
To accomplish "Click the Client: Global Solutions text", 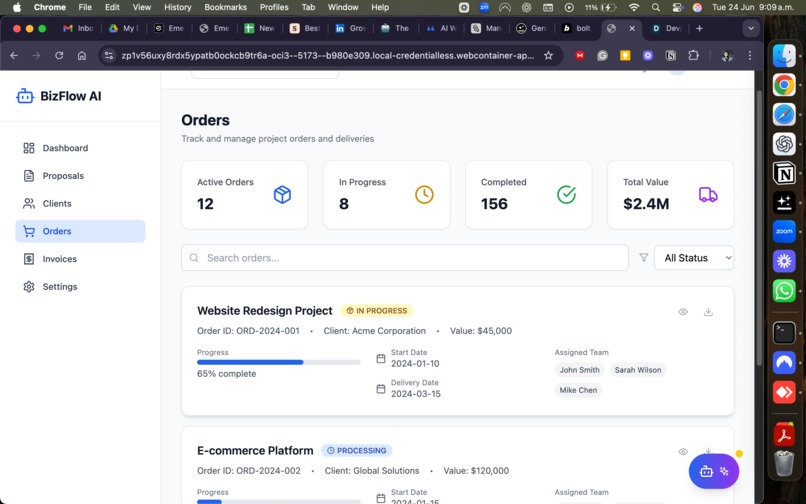I will pyautogui.click(x=372, y=471).
